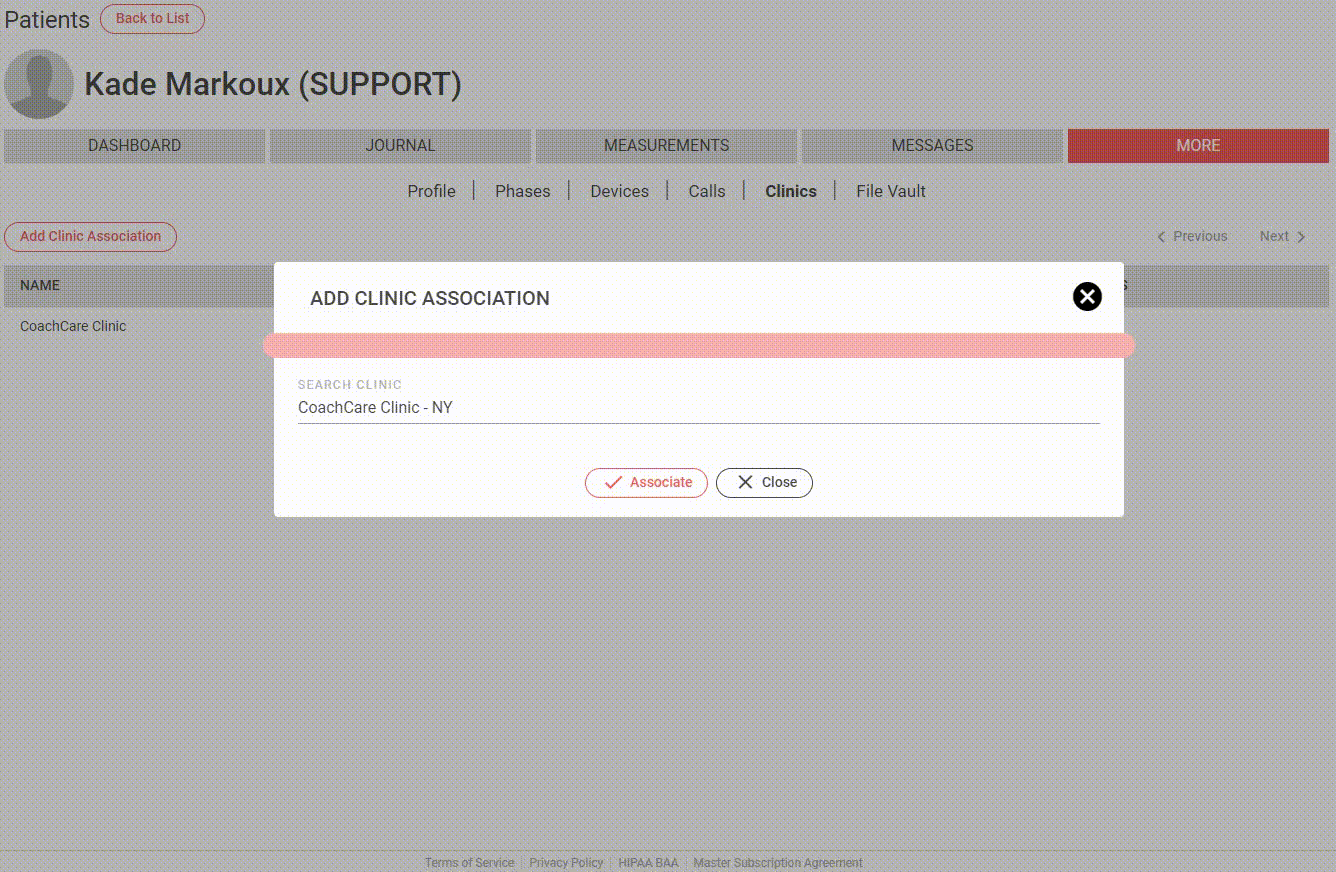1336x872 pixels.
Task: Switch to the File Vault sub-tab
Action: click(890, 191)
